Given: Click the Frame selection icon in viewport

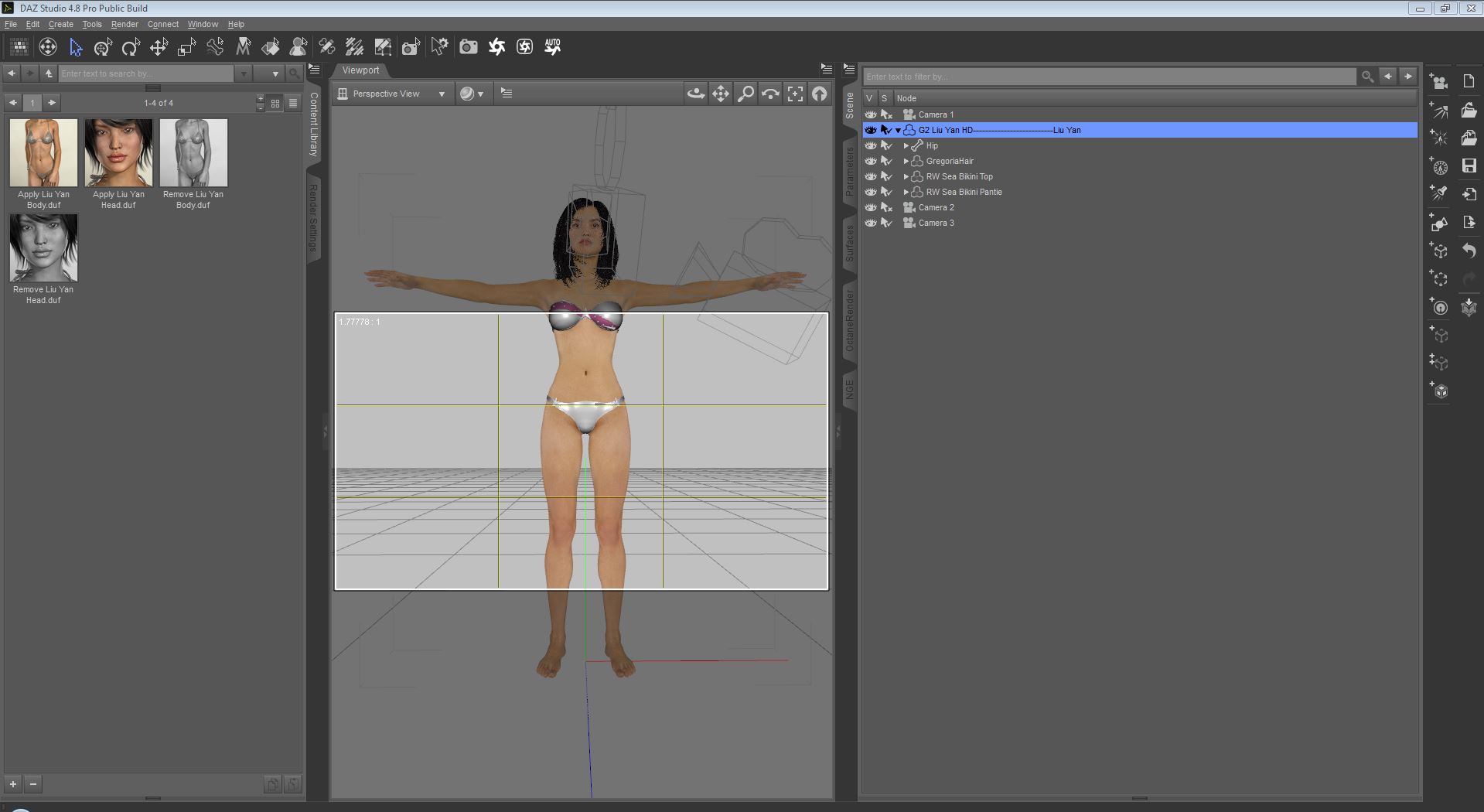Looking at the screenshot, I should (795, 94).
